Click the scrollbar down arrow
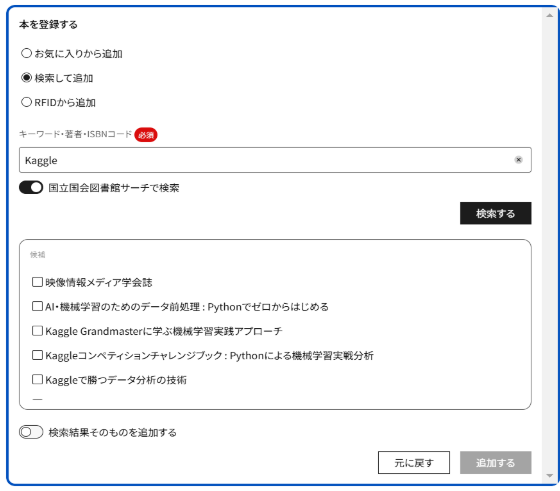 click(x=549, y=476)
